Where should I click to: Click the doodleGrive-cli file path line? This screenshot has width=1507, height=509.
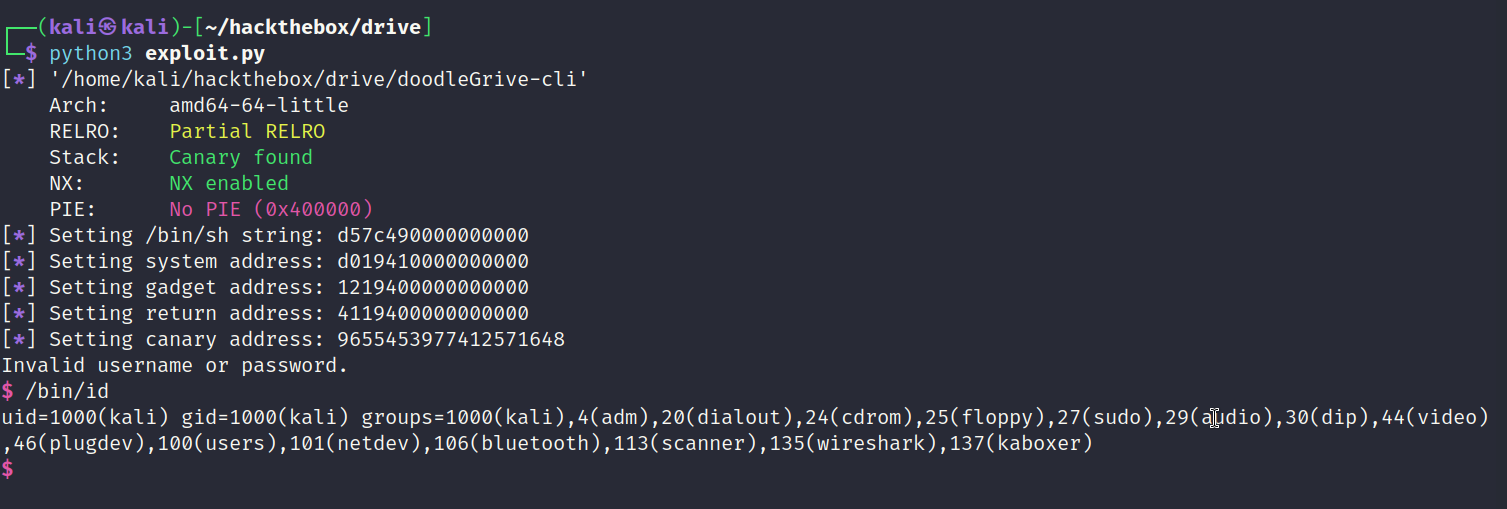coord(318,79)
